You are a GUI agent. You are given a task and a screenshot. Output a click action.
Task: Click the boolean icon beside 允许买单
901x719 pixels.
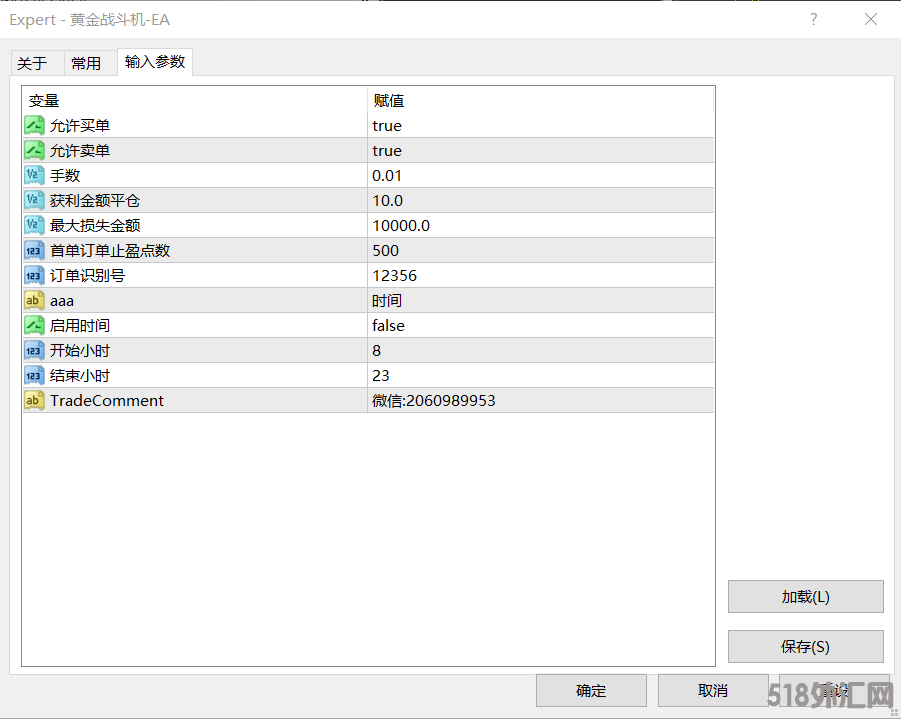(34, 126)
